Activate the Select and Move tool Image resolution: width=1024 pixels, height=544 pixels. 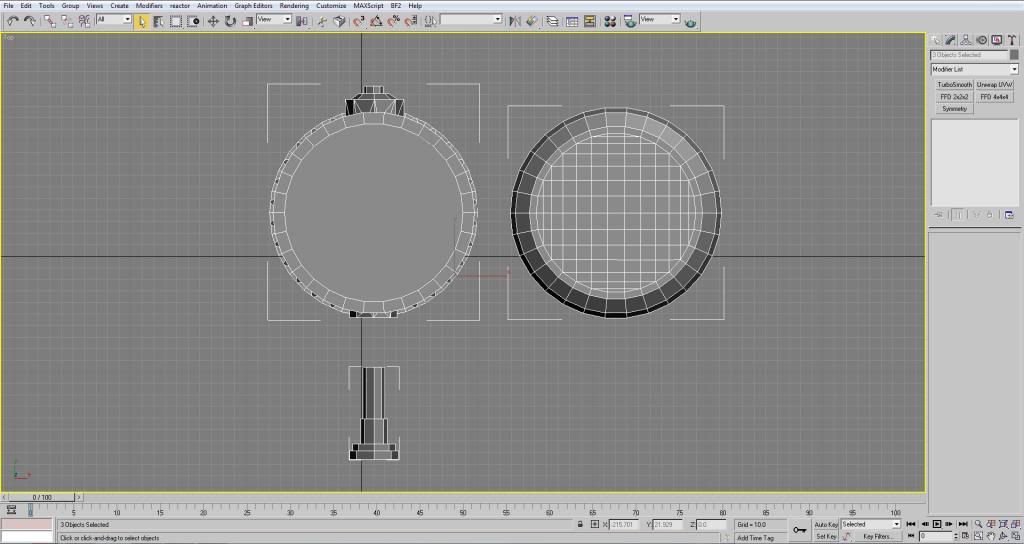pyautogui.click(x=213, y=21)
